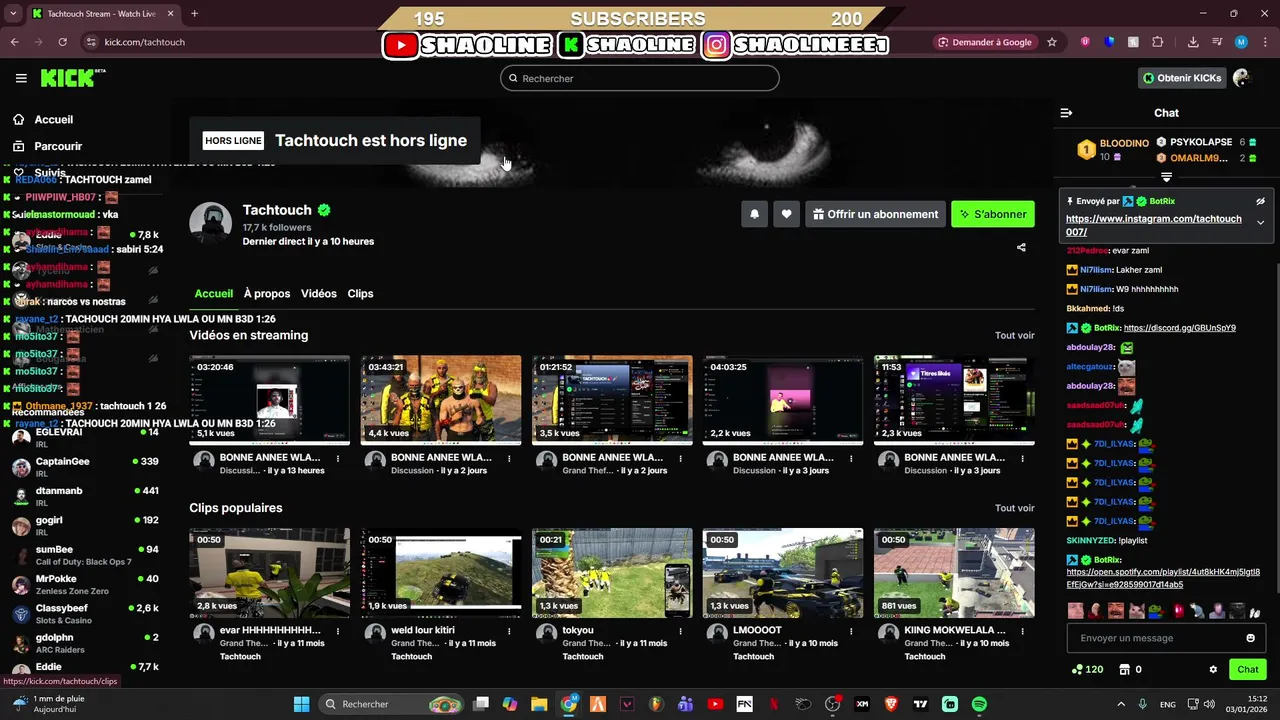Image resolution: width=1280 pixels, height=720 pixels.
Task: Expand the chat leaderboard arrow
Action: [1166, 177]
